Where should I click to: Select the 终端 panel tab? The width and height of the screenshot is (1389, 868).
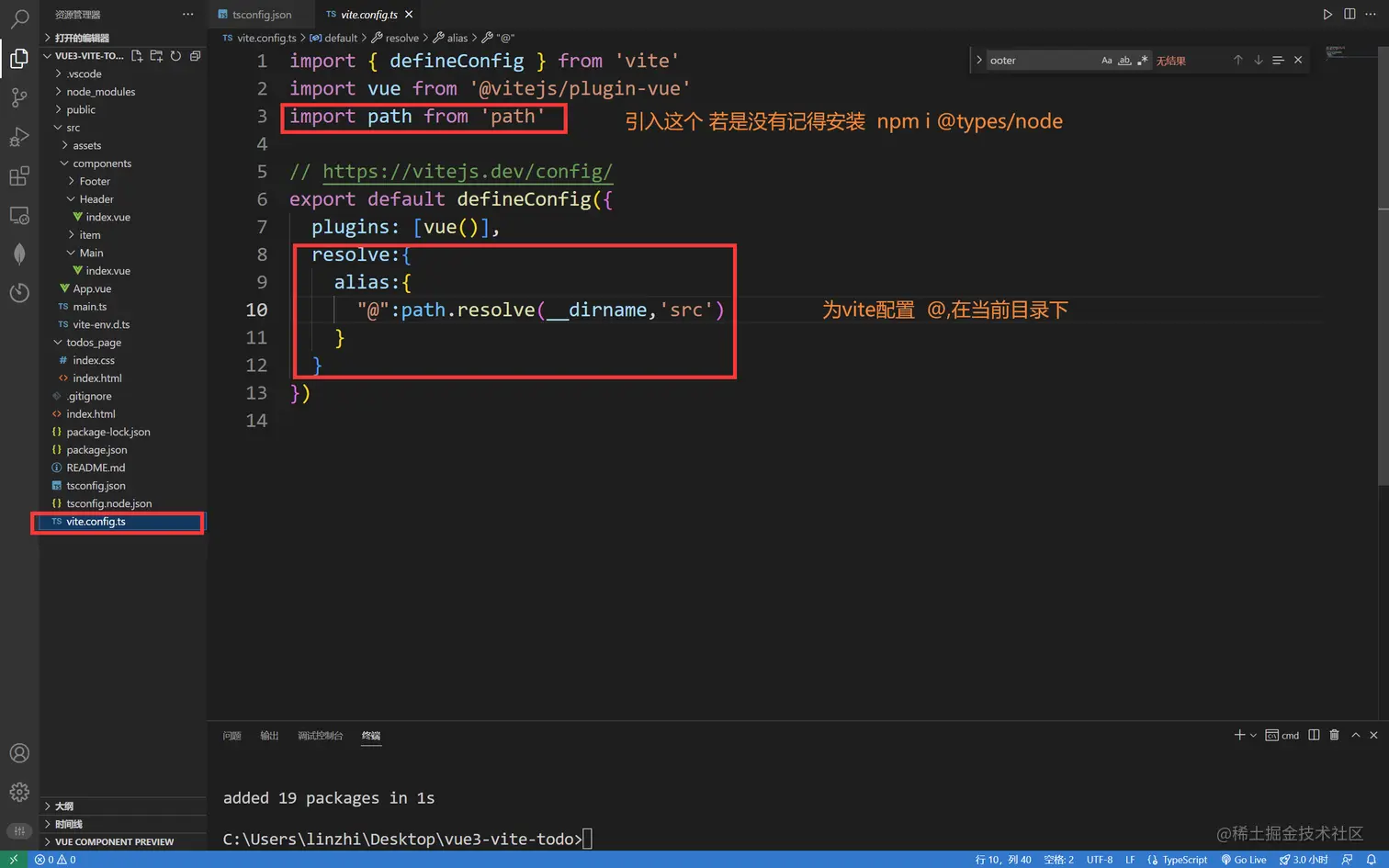371,736
